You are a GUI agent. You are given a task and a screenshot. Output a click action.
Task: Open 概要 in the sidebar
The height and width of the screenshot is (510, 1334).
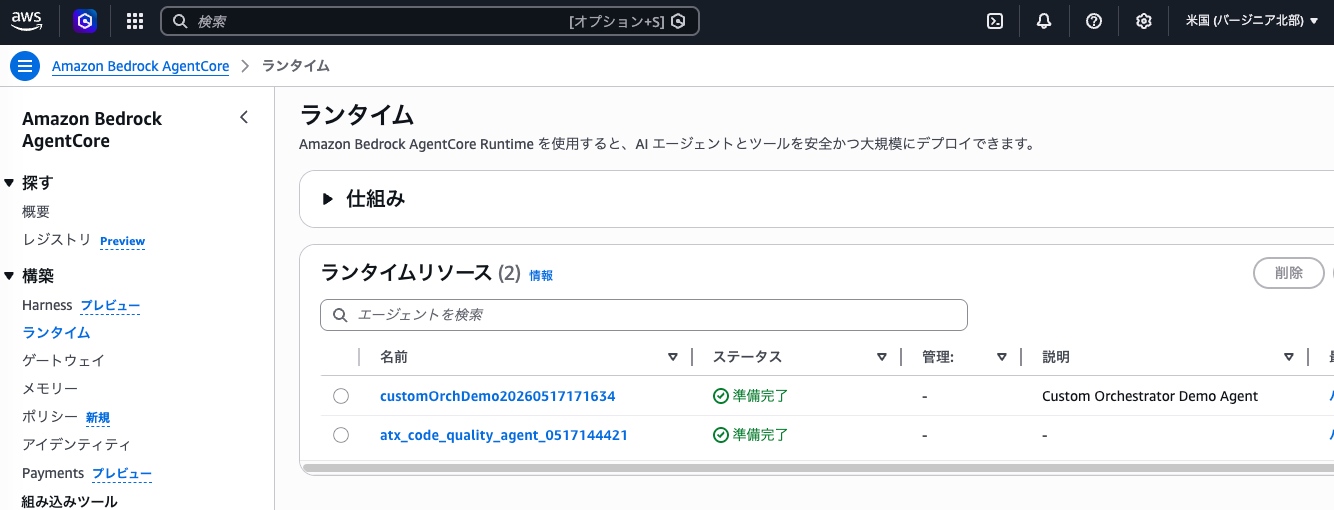36,212
